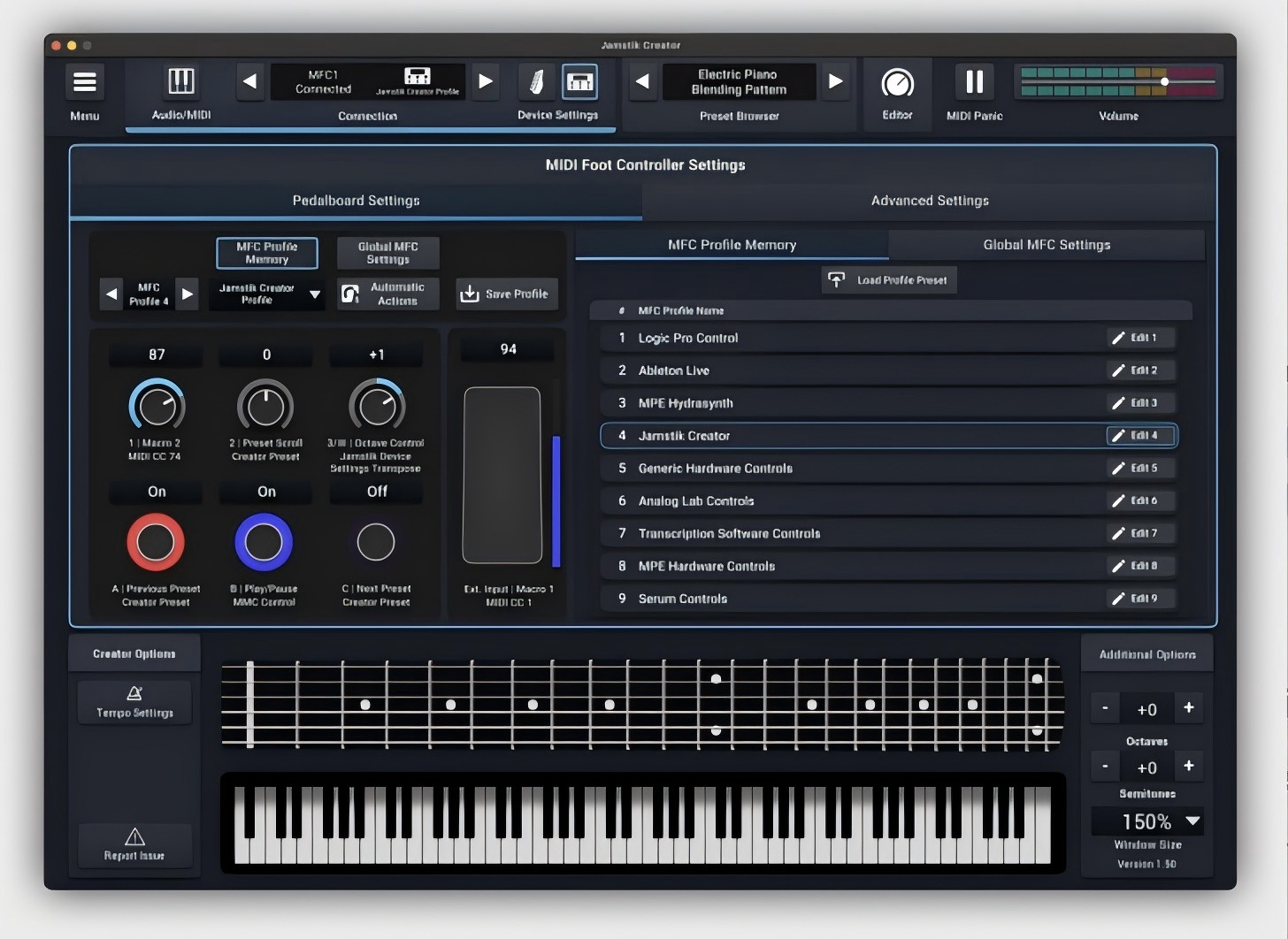1288x939 pixels.
Task: Decrease Octaves with minus button
Action: click(x=1105, y=707)
